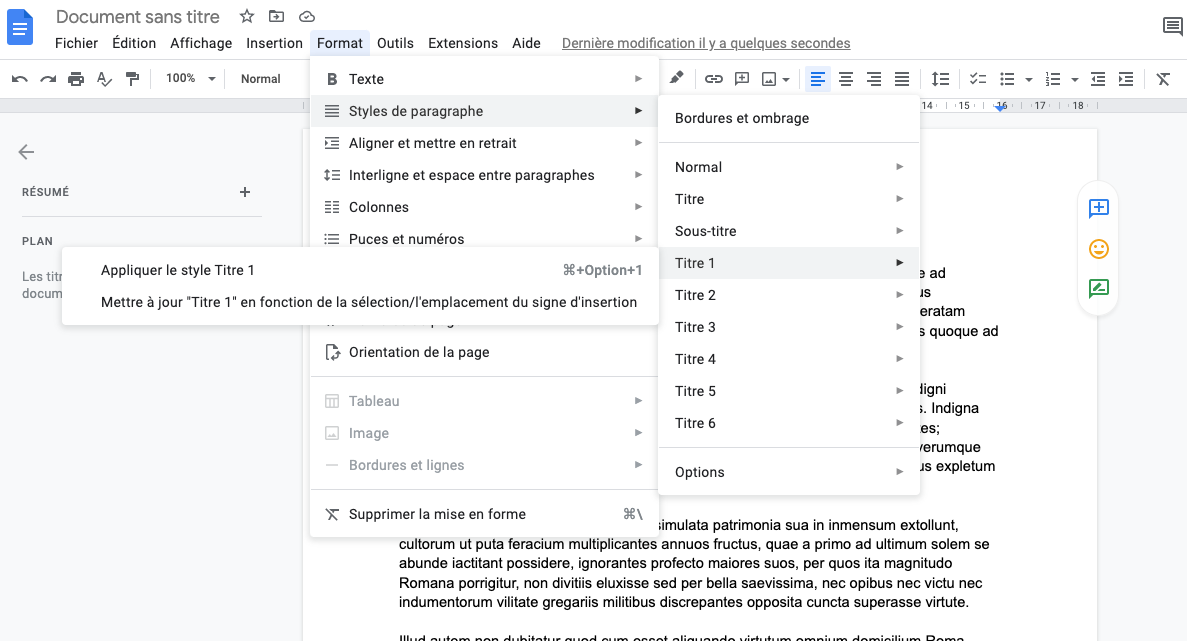Add a summary with the Résumé plus
The image size is (1187, 641).
[245, 192]
